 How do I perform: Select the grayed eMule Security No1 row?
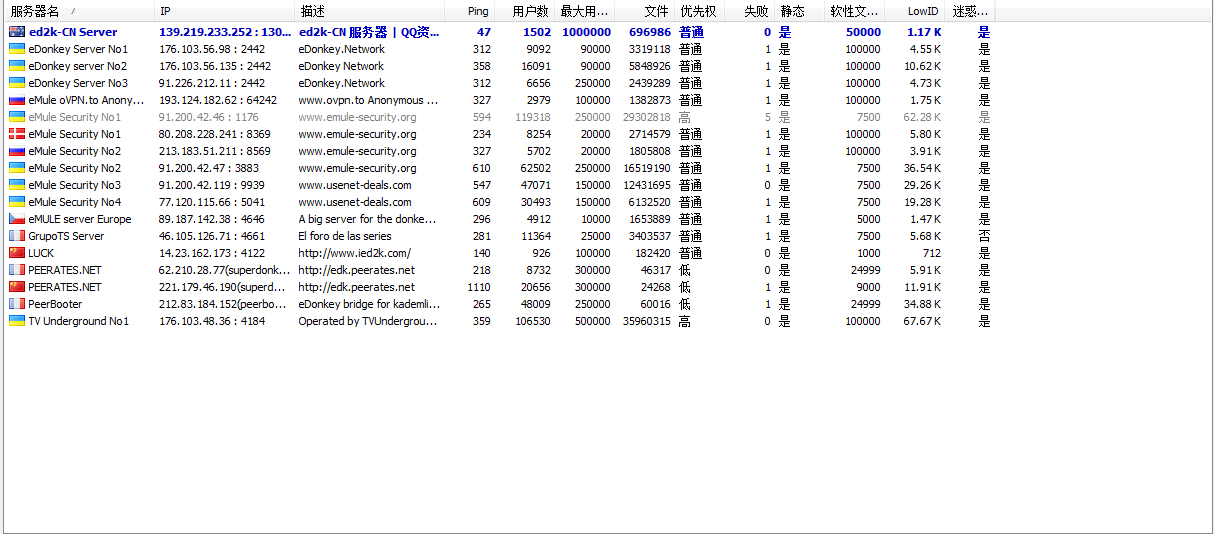[500, 117]
